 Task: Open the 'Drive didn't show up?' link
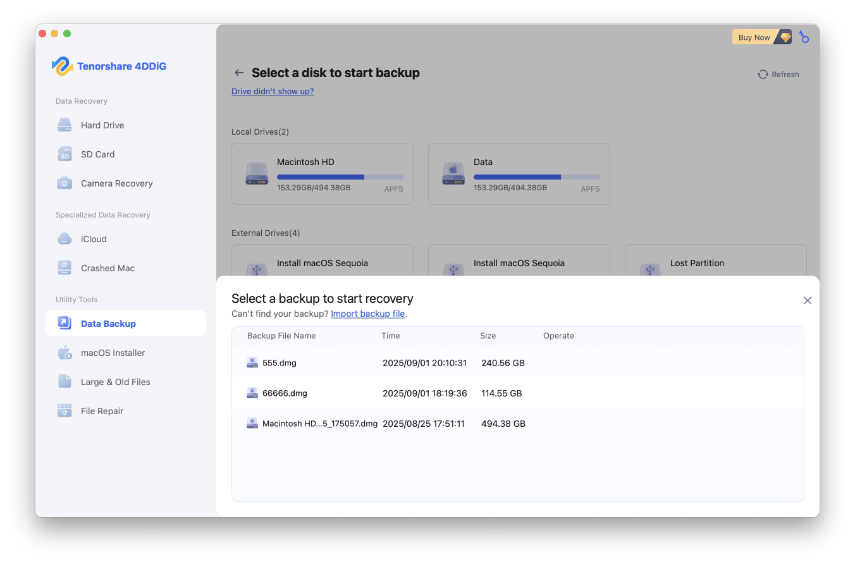tap(273, 91)
